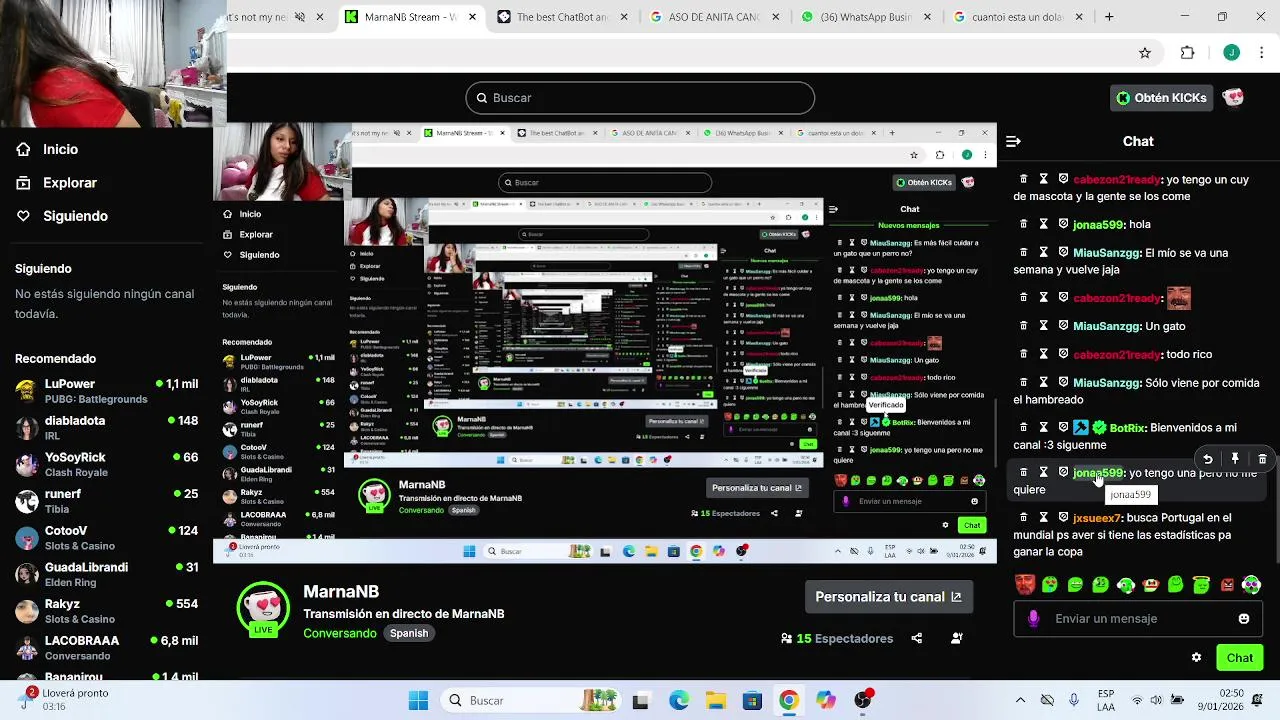Pin the highlighted jonaa599 message
The image size is (1280, 720).
(1235, 459)
